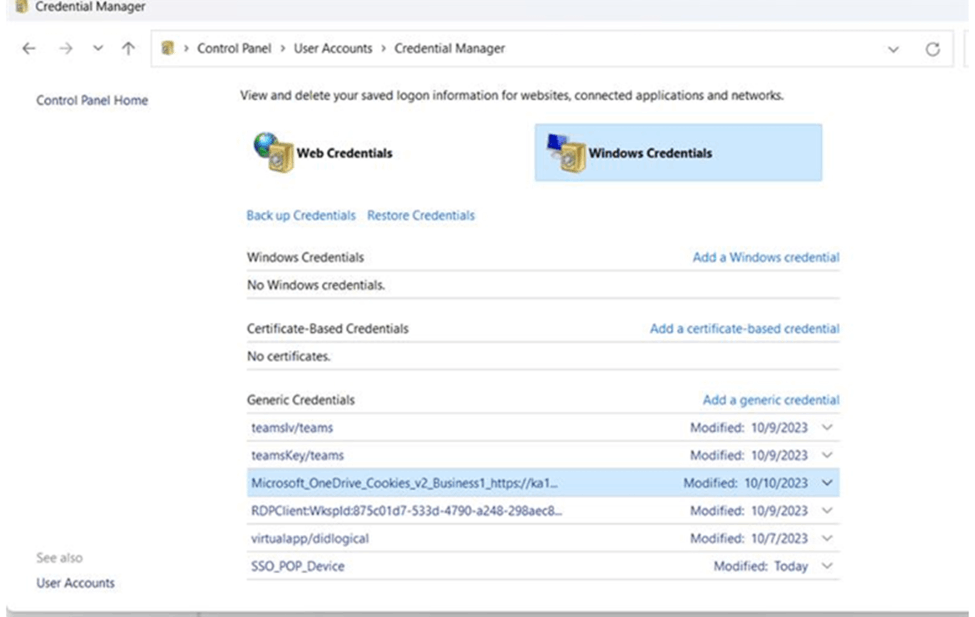Image resolution: width=975 pixels, height=617 pixels.
Task: Go up one folder level
Action: coord(128,48)
